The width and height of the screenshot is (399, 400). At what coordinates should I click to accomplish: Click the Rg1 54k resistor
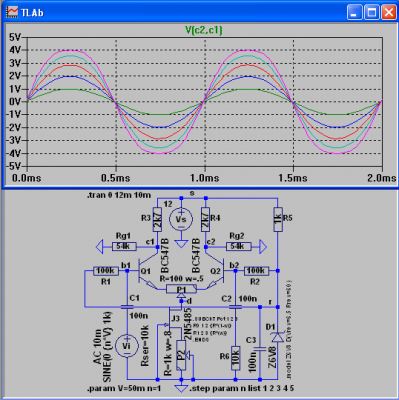click(124, 247)
